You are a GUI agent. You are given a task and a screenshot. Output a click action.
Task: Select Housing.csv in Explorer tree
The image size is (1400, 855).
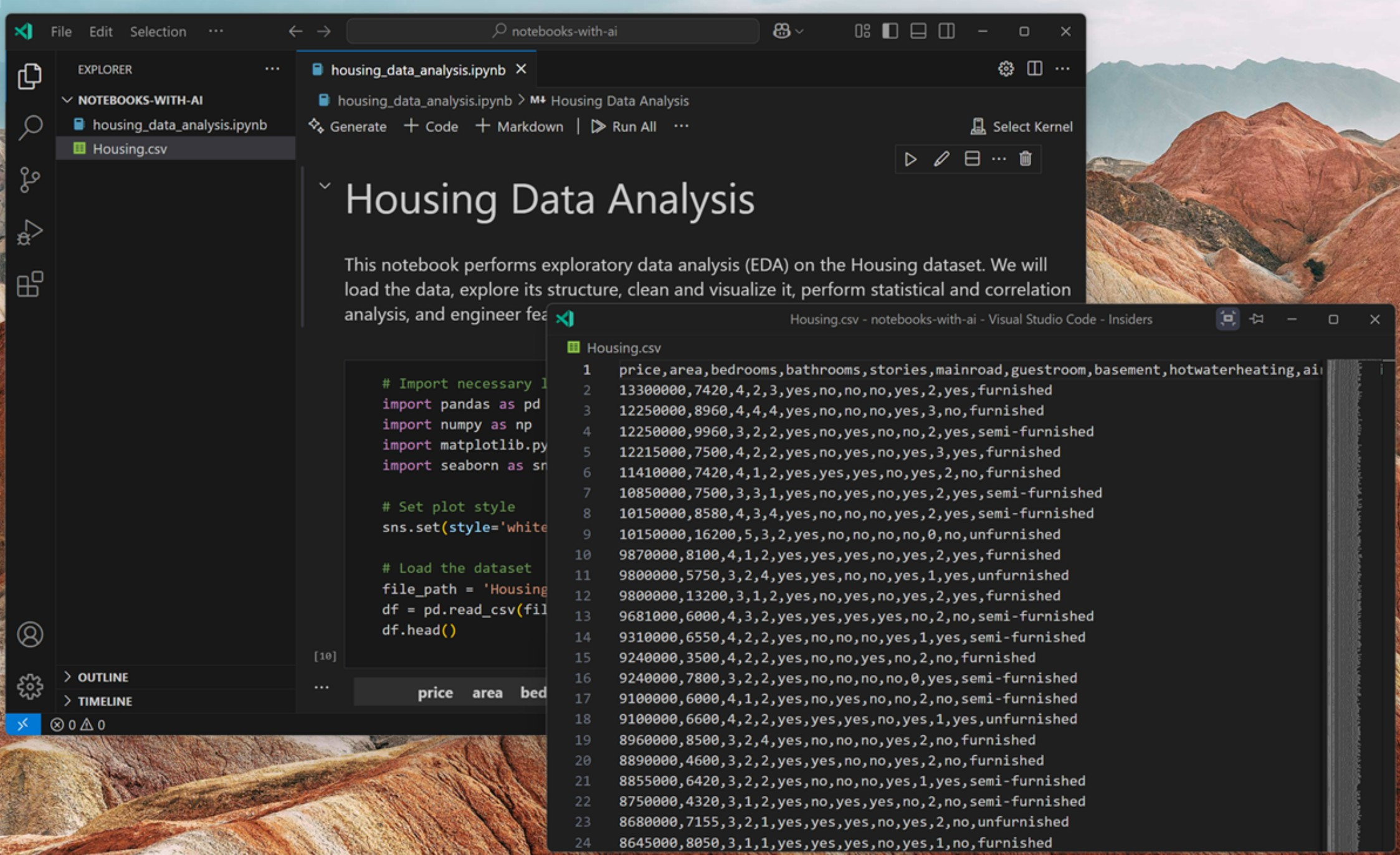point(176,148)
